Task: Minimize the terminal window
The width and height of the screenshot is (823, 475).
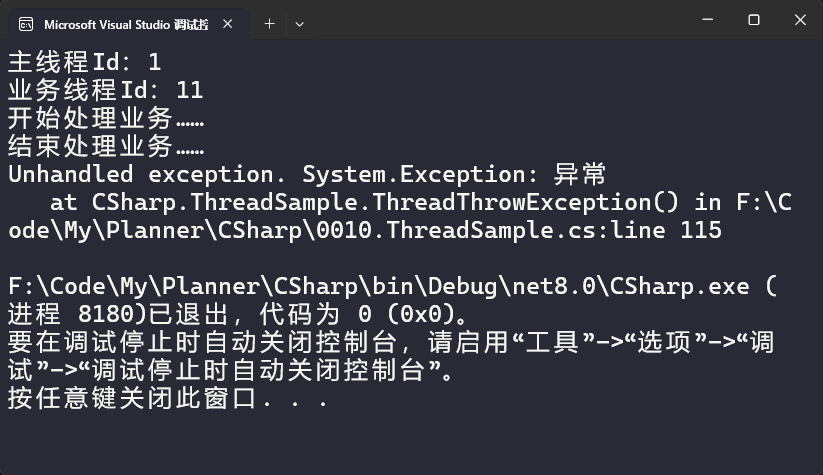Action: tap(708, 20)
